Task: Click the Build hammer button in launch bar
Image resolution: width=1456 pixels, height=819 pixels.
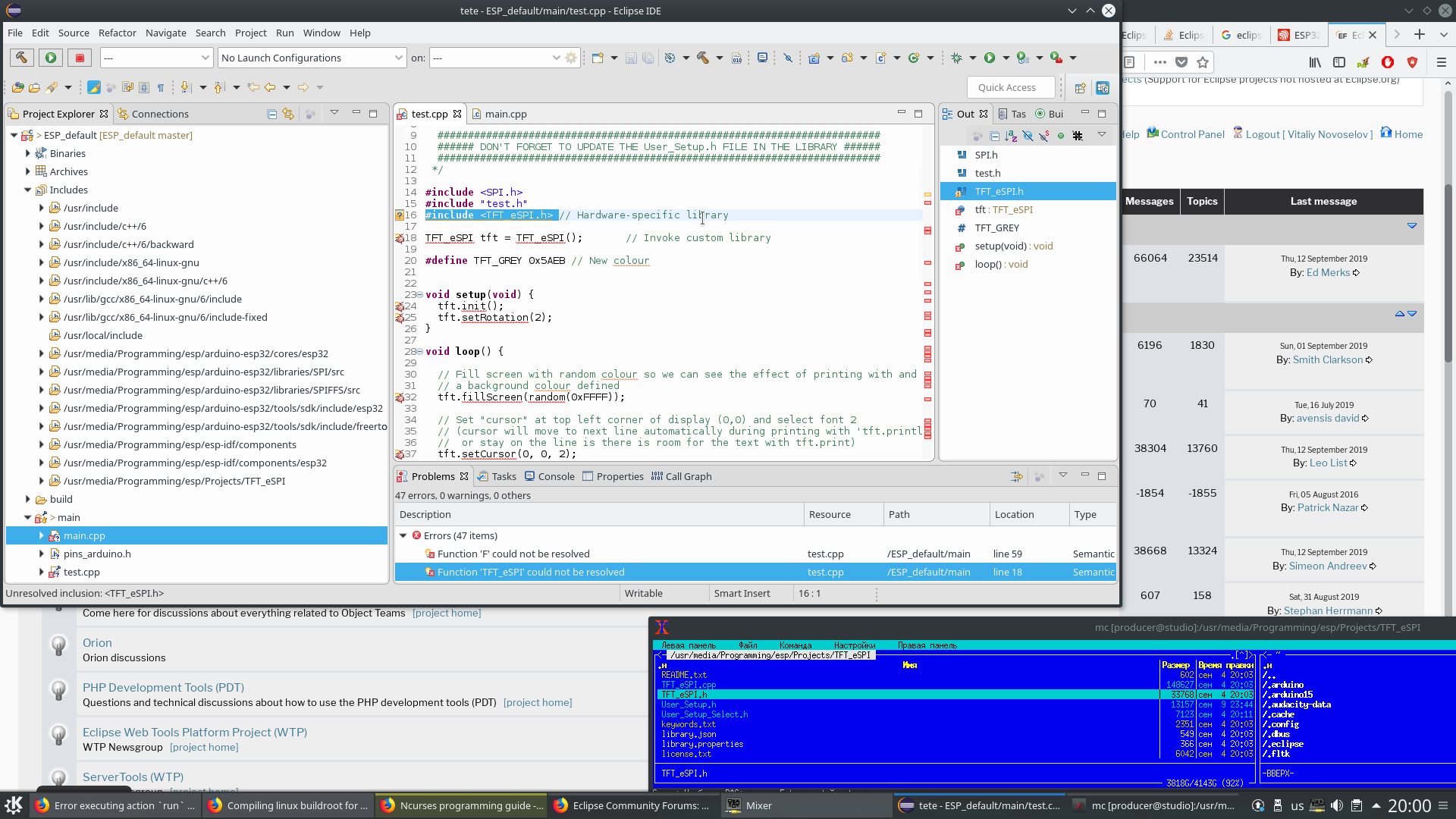Action: pyautogui.click(x=21, y=58)
